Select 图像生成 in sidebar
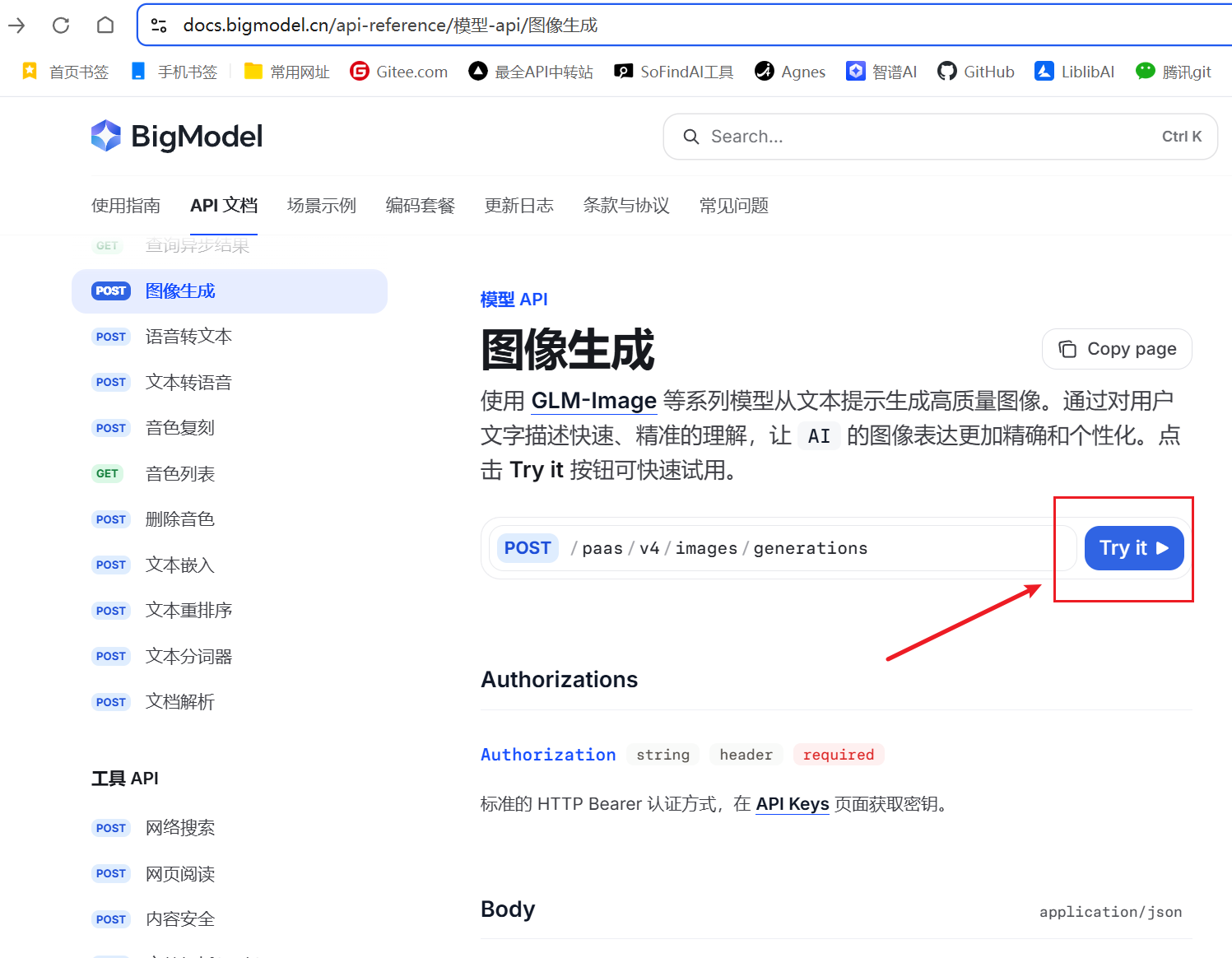This screenshot has width=1232, height=958. (x=230, y=291)
